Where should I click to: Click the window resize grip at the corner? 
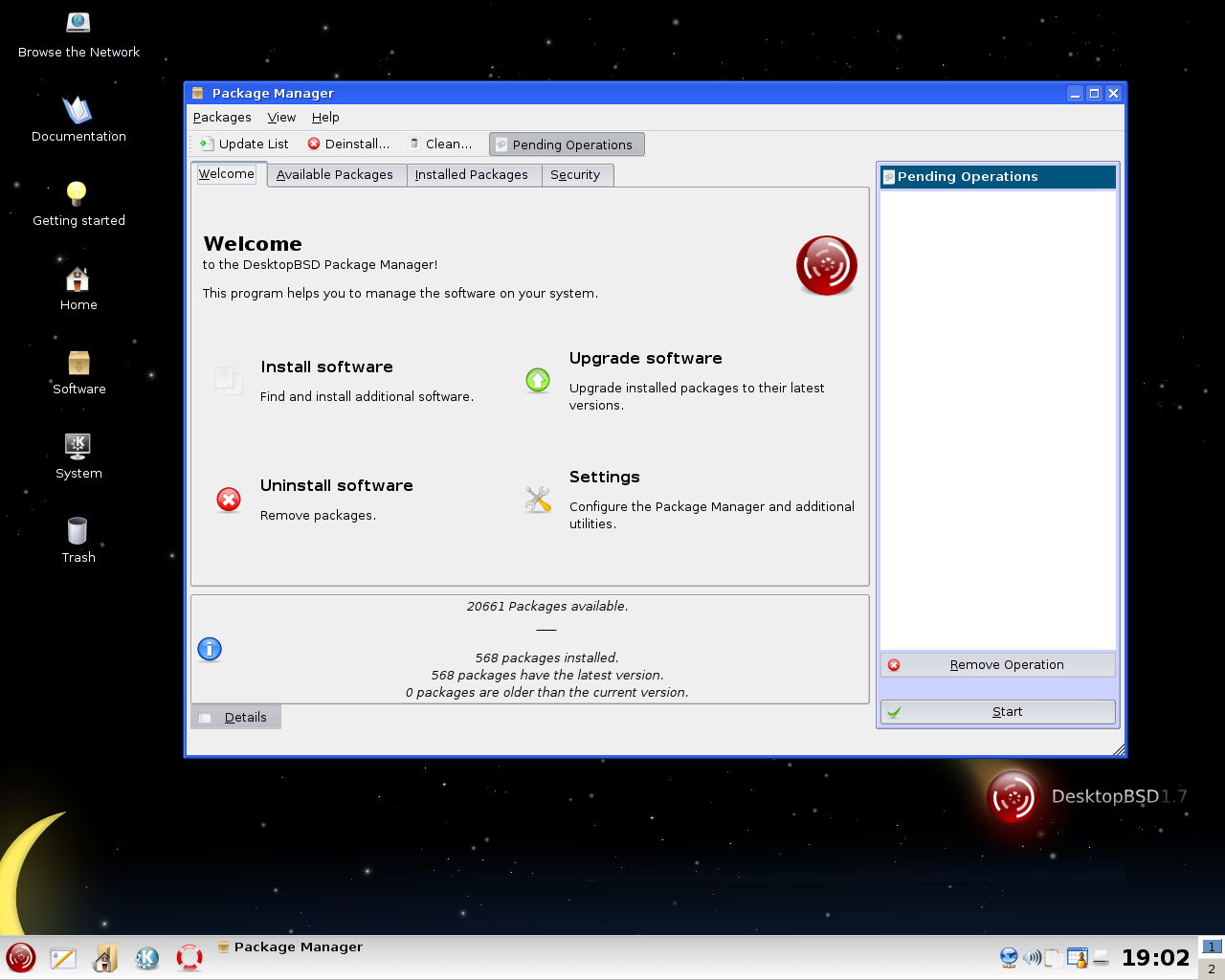coord(1119,749)
